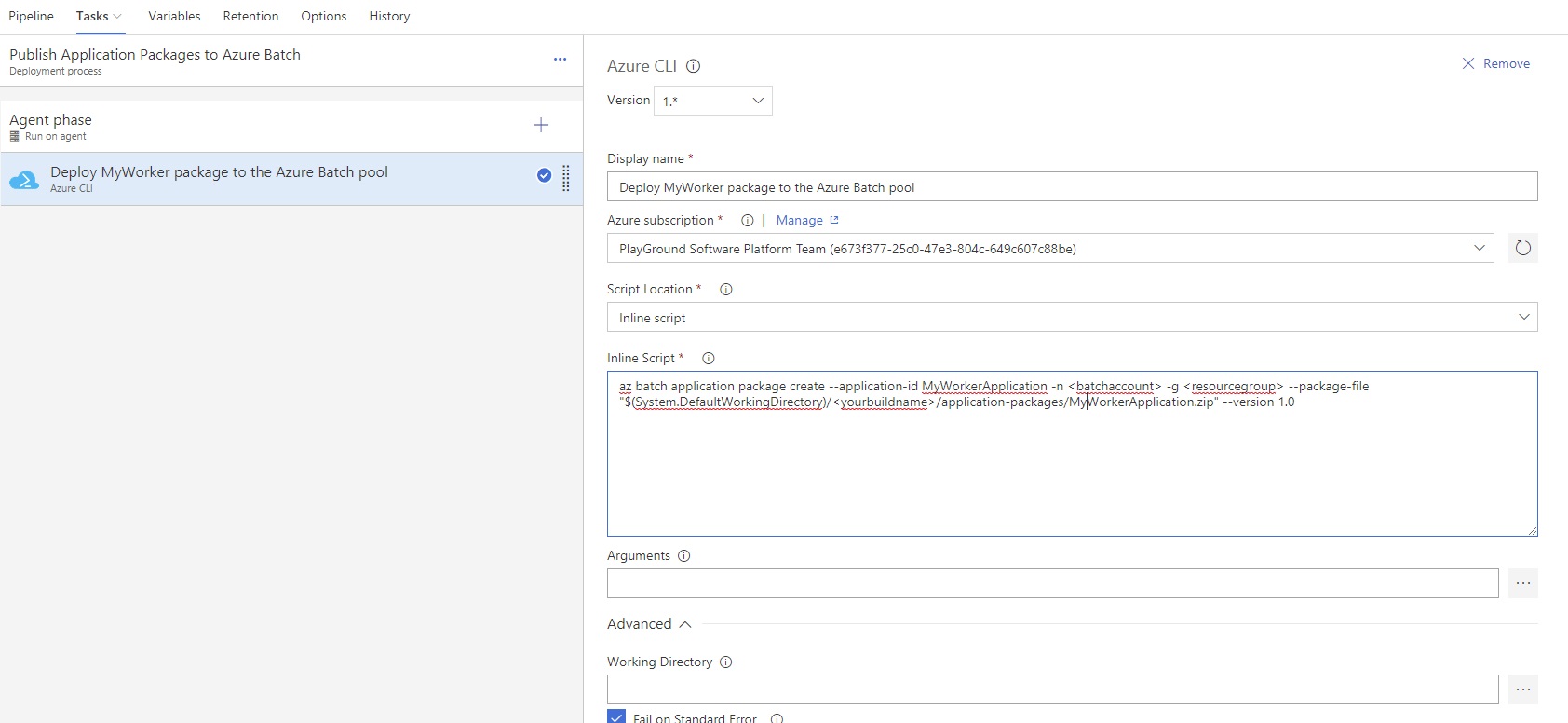
Task: Click into the Display name field
Action: tap(1071, 187)
